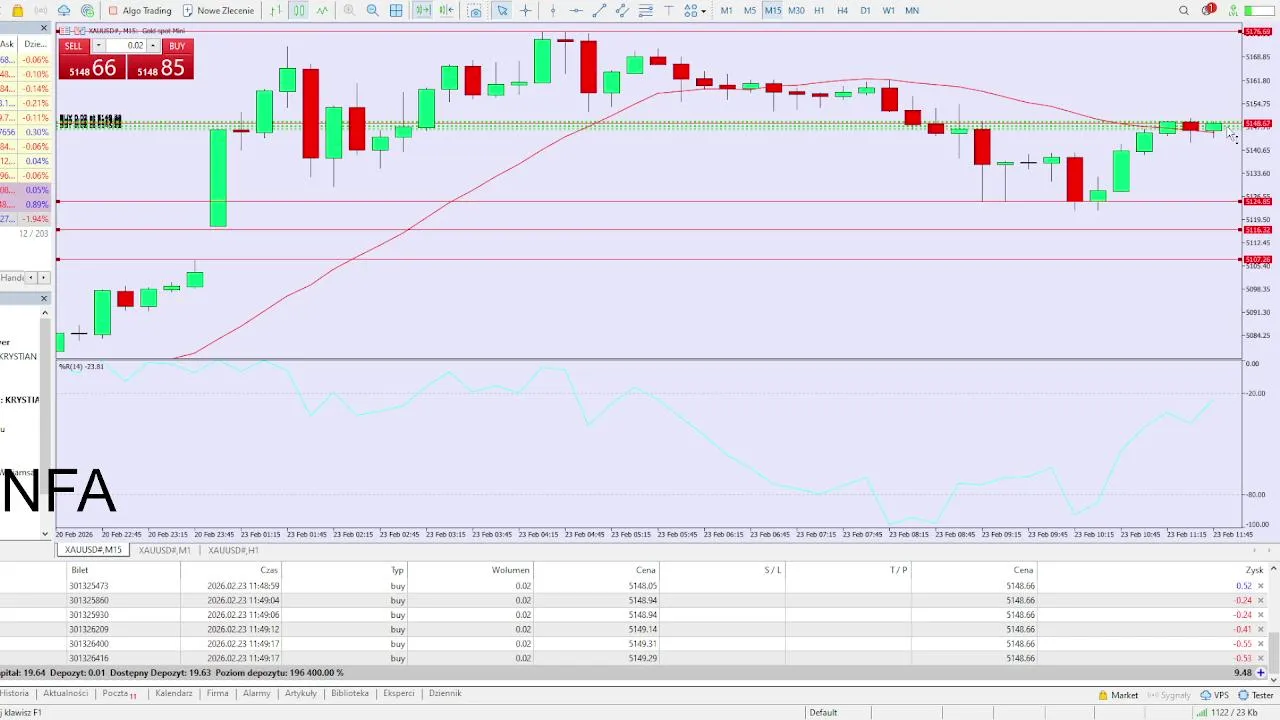Screen dimensions: 1280x720
Task: Zoom in on the chart
Action: 349,11
